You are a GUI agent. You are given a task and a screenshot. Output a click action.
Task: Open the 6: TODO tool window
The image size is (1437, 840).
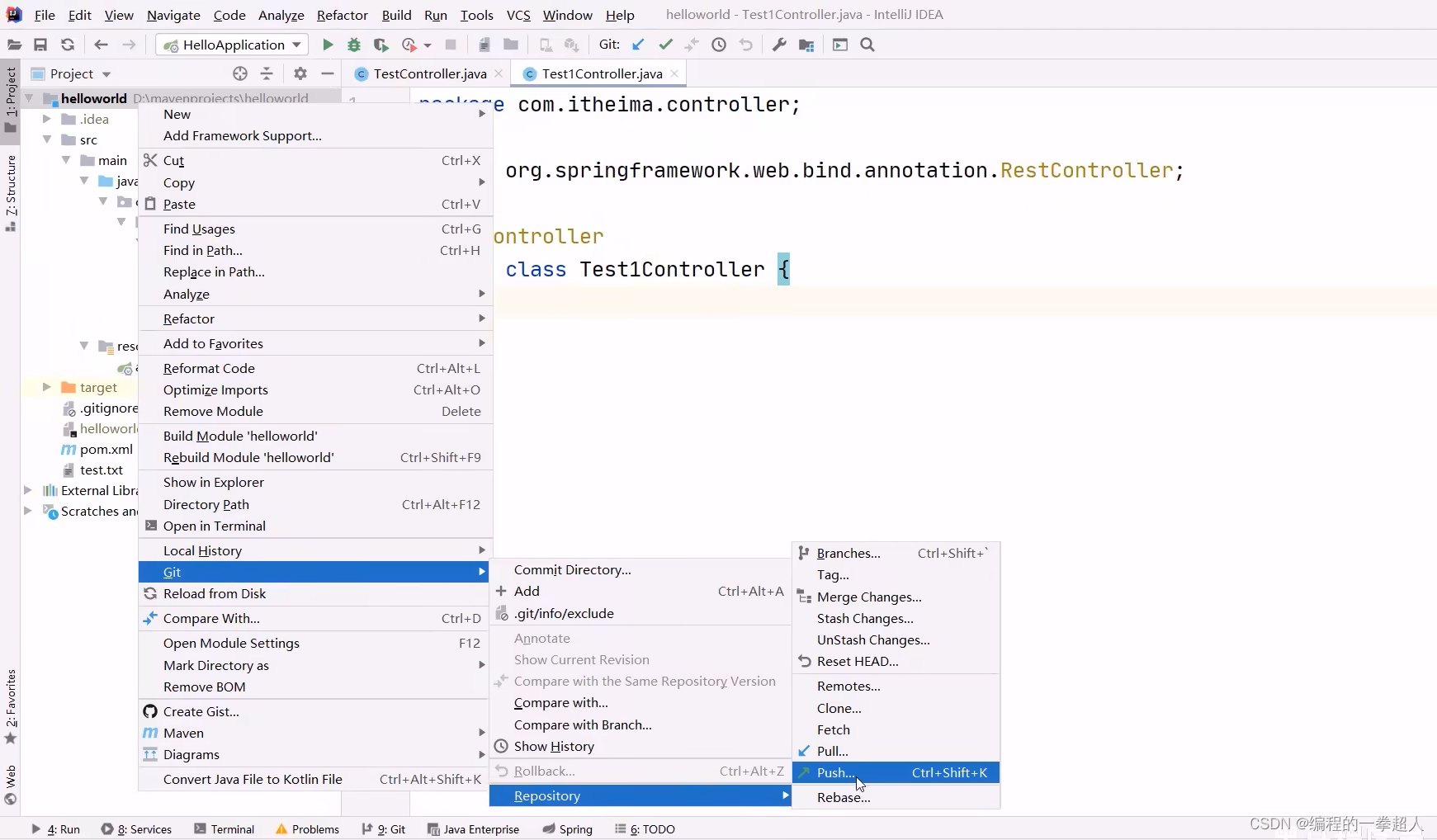[x=645, y=829]
